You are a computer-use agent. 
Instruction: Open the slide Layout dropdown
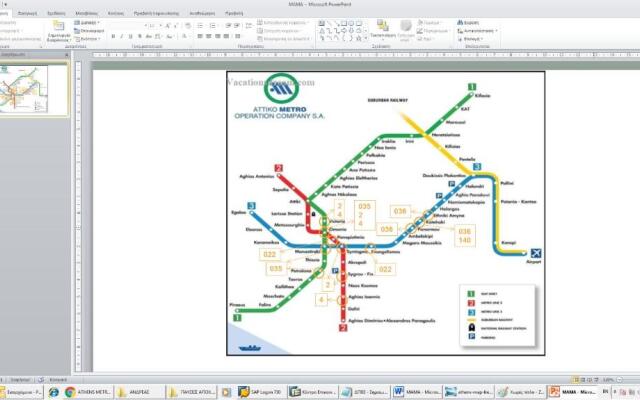(x=87, y=22)
